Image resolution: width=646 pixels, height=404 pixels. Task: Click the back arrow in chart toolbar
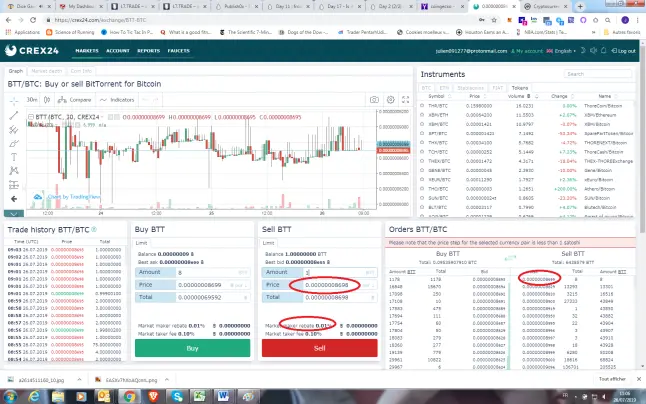tap(14, 199)
